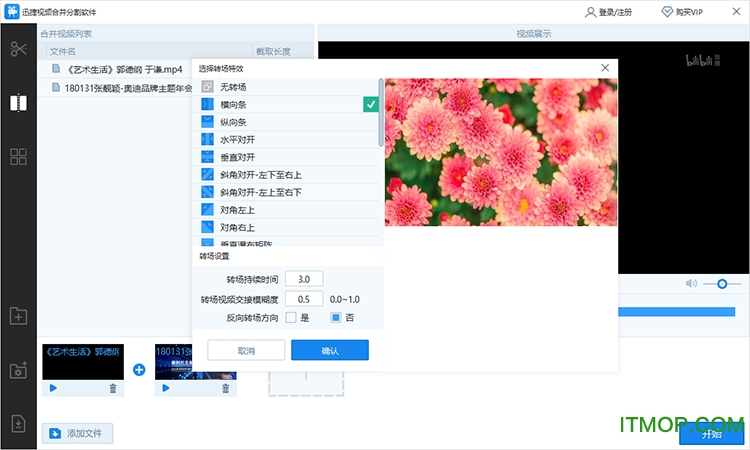
Task: Check 否 for reverse transition direction
Action: click(x=335, y=318)
